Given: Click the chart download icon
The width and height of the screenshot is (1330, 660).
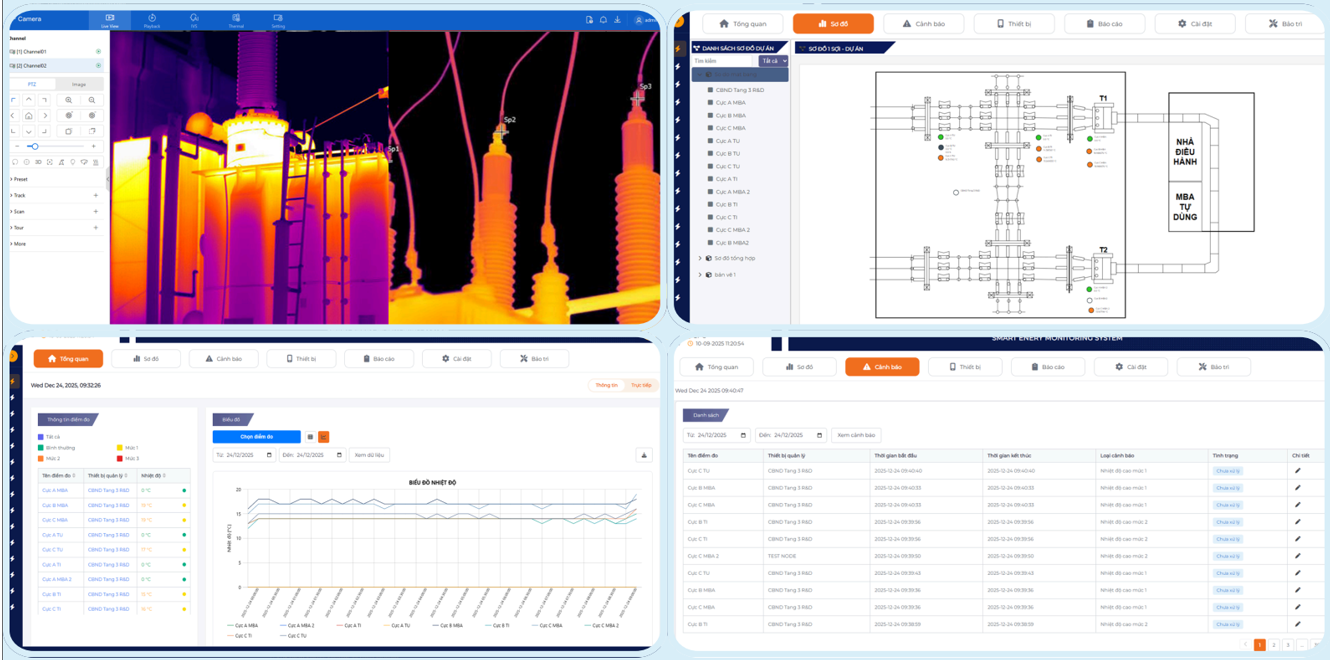Looking at the screenshot, I should (644, 455).
